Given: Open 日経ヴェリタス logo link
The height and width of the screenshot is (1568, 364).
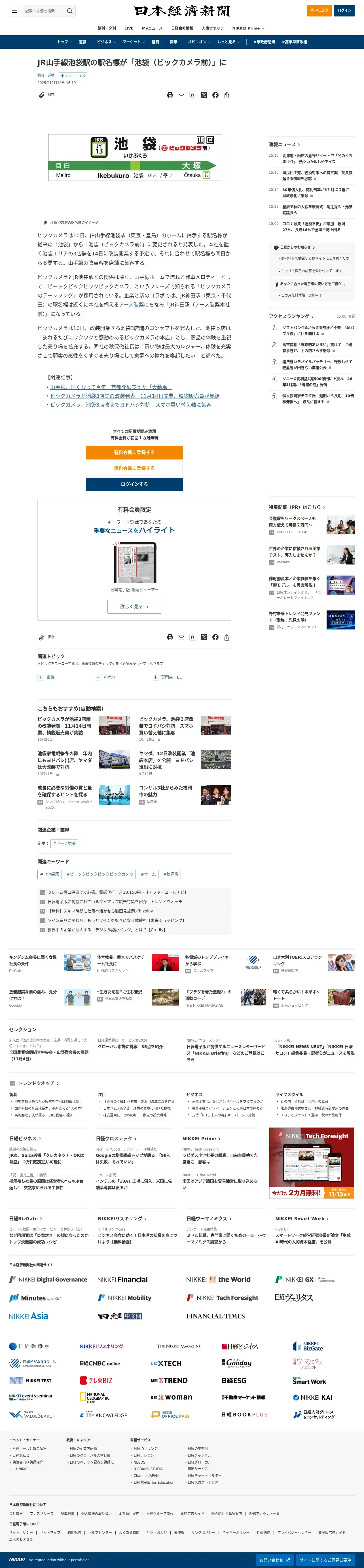Looking at the screenshot, I should (293, 1298).
